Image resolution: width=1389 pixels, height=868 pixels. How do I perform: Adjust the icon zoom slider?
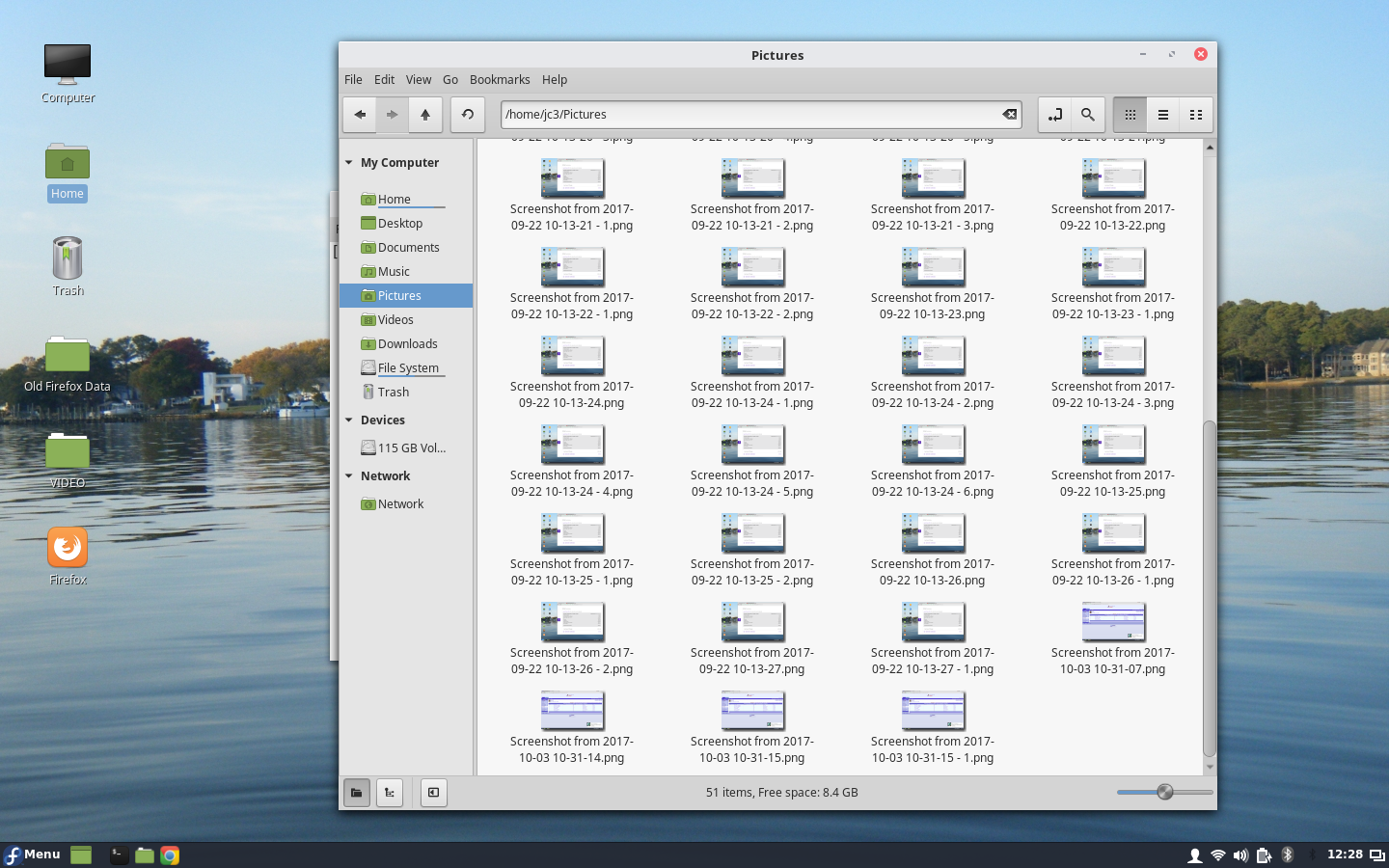coord(1165,792)
